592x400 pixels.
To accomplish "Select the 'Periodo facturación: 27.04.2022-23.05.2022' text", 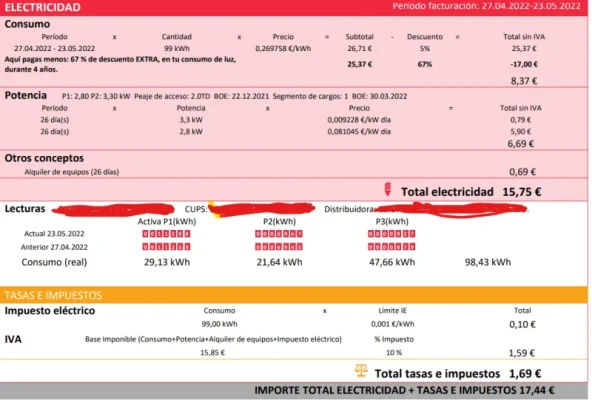I will coord(486,6).
